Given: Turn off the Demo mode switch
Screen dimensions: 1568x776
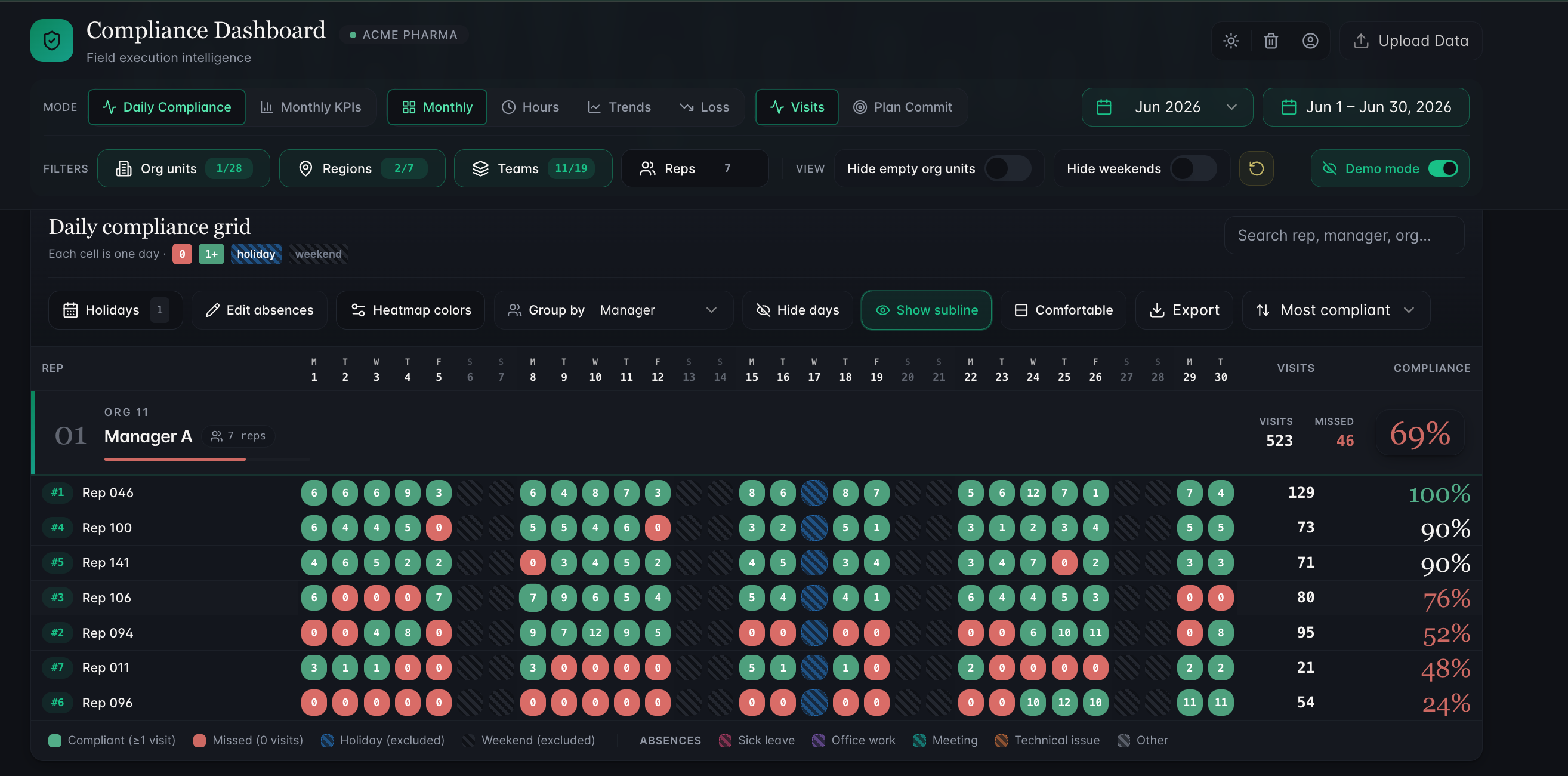Looking at the screenshot, I should tap(1443, 168).
